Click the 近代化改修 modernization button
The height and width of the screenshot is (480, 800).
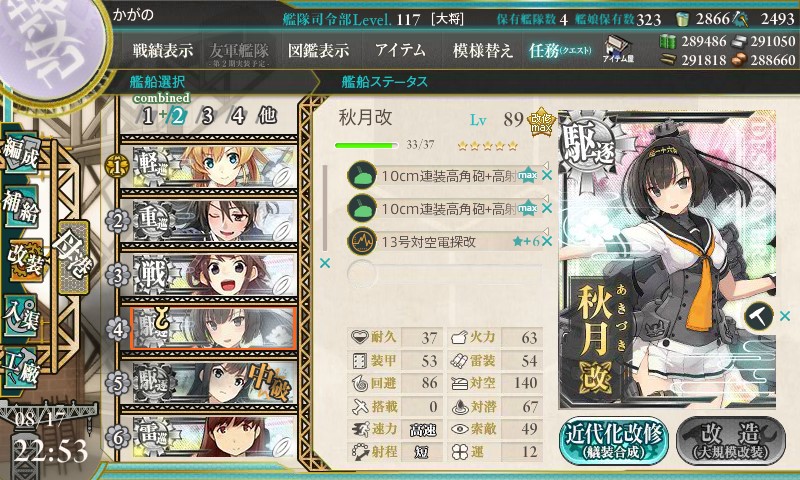(614, 441)
